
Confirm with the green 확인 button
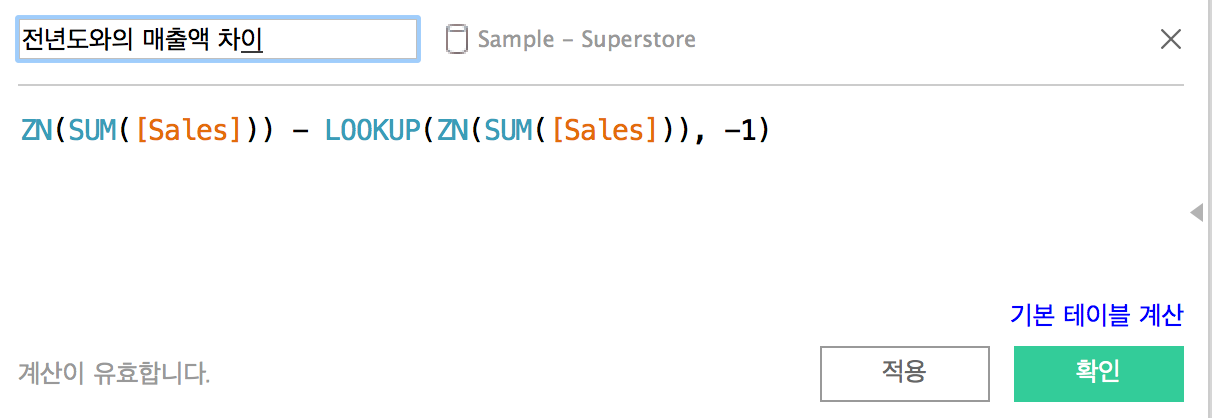[x=1098, y=373]
